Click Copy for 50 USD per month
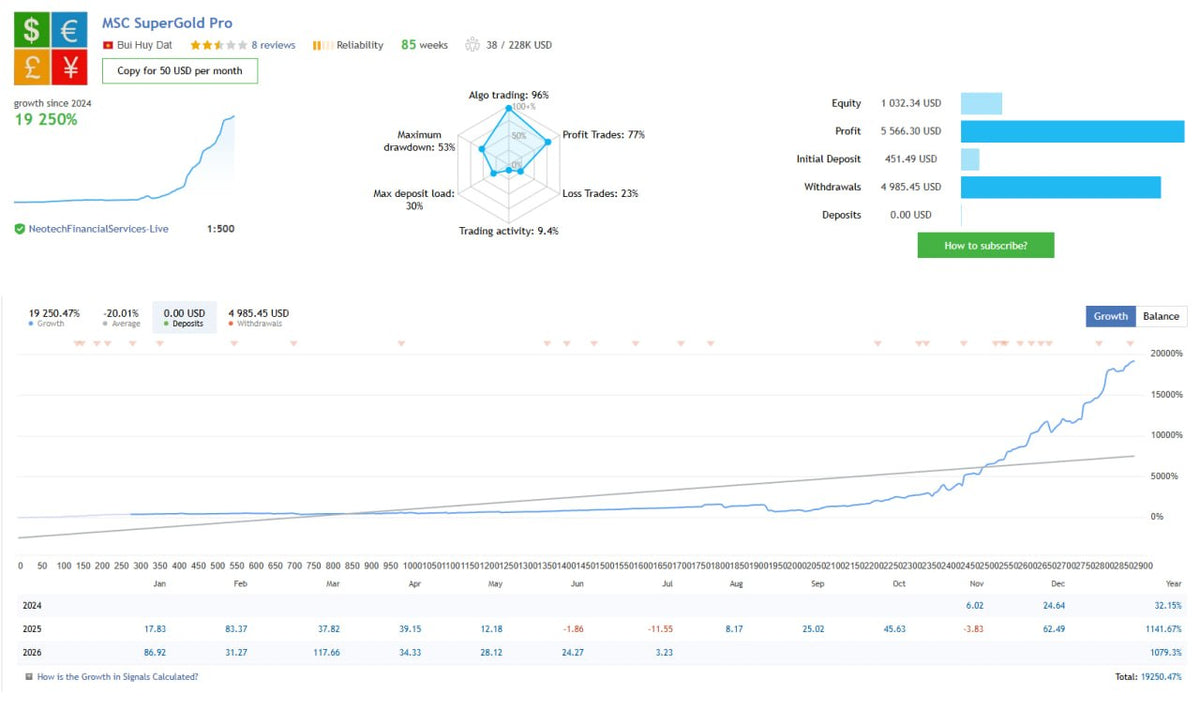Viewport: 1200px width, 710px height. 180,71
